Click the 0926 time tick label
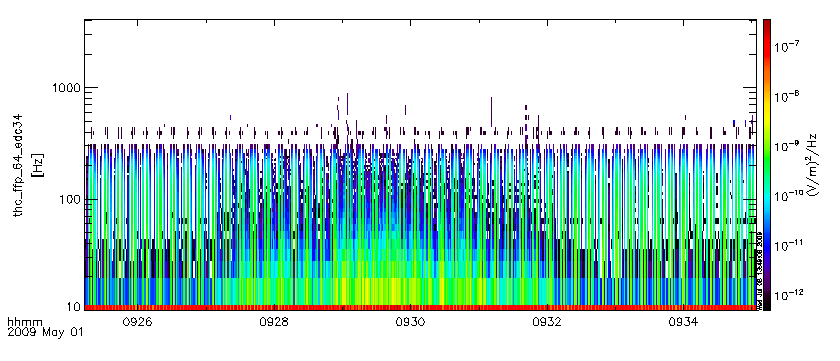The height and width of the screenshot is (361, 840). (138, 322)
